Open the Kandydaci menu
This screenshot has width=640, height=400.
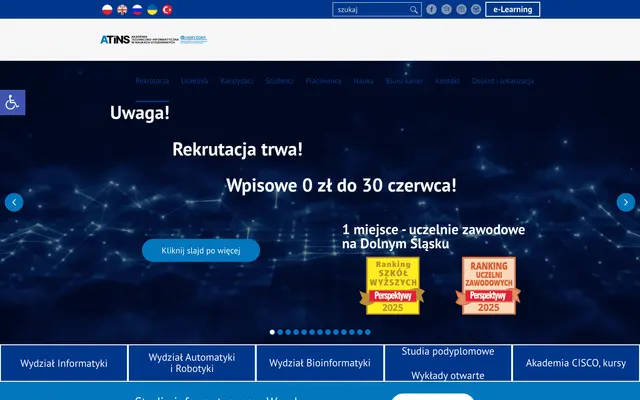click(x=237, y=81)
